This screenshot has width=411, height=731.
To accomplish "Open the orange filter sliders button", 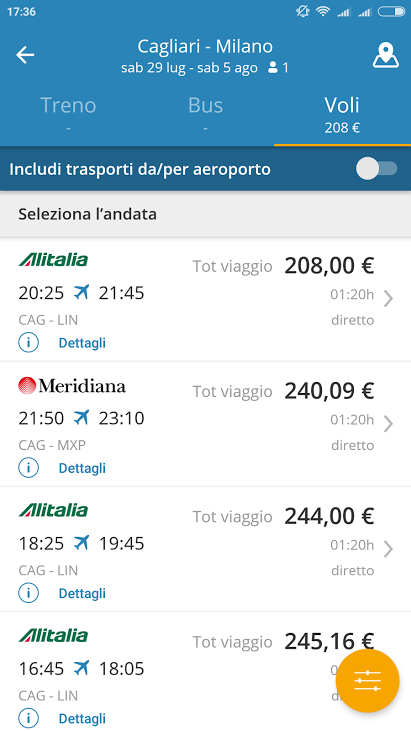I will point(367,681).
